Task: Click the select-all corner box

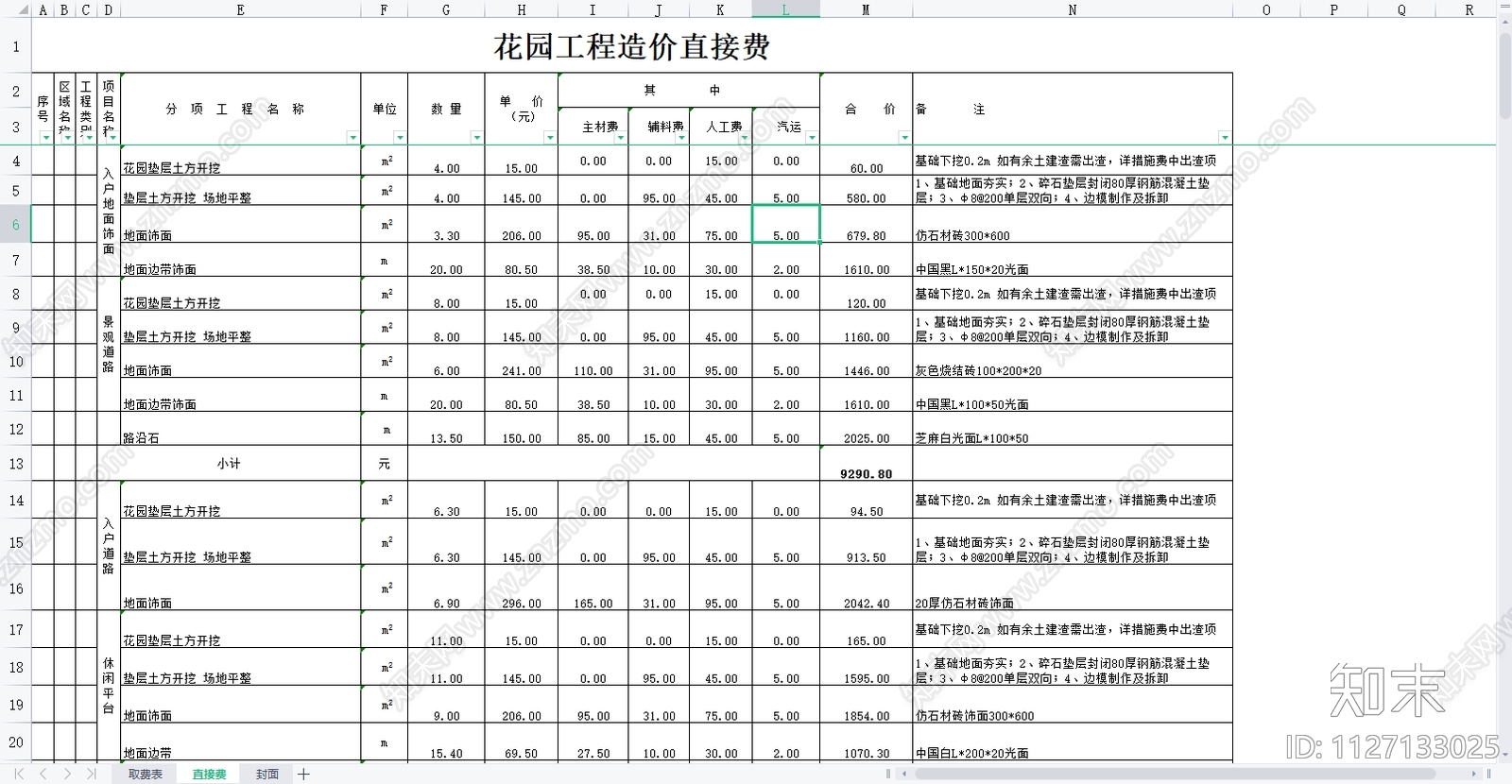Action: (x=15, y=9)
